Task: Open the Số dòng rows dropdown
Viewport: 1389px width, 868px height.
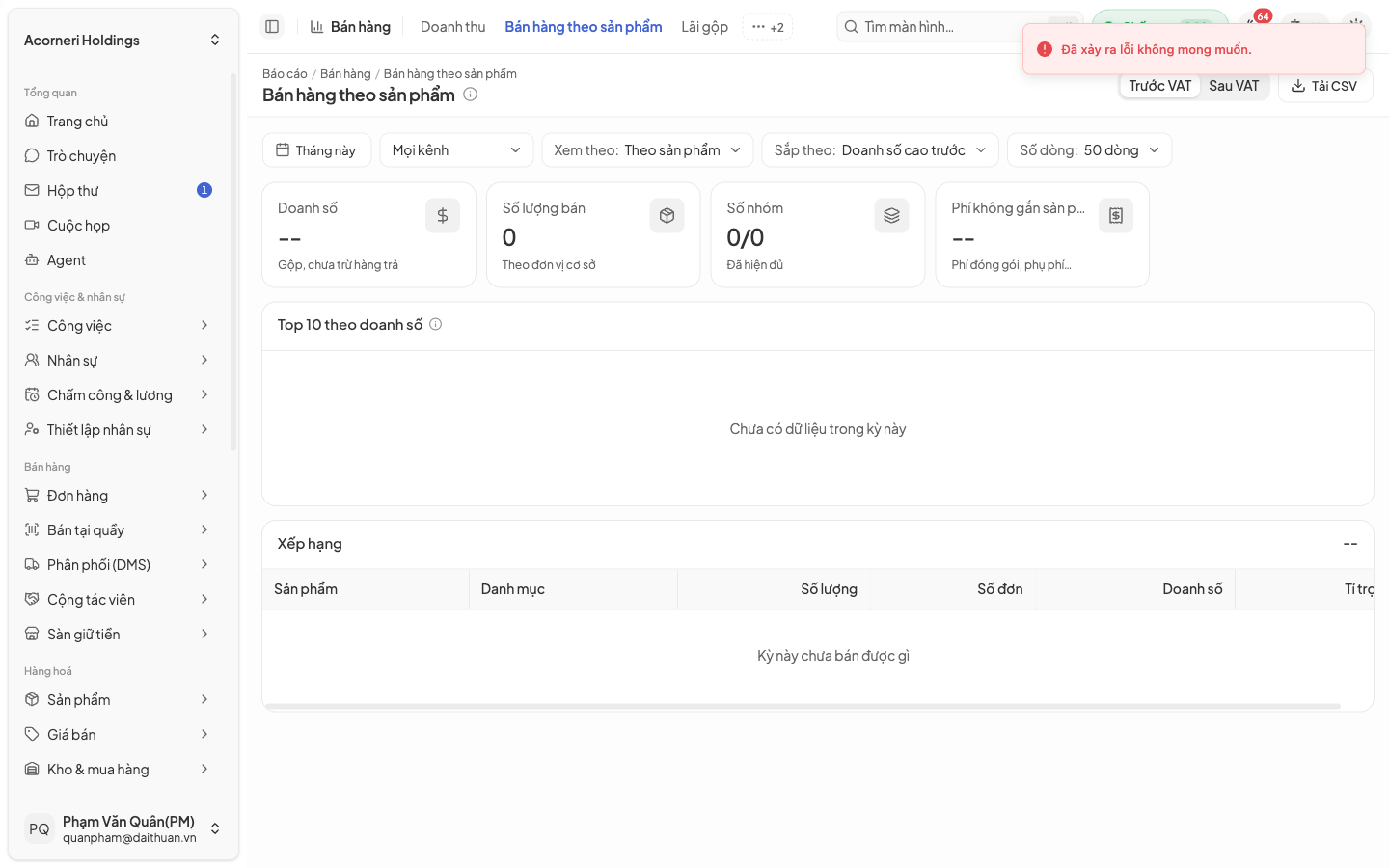Action: pos(1090,150)
